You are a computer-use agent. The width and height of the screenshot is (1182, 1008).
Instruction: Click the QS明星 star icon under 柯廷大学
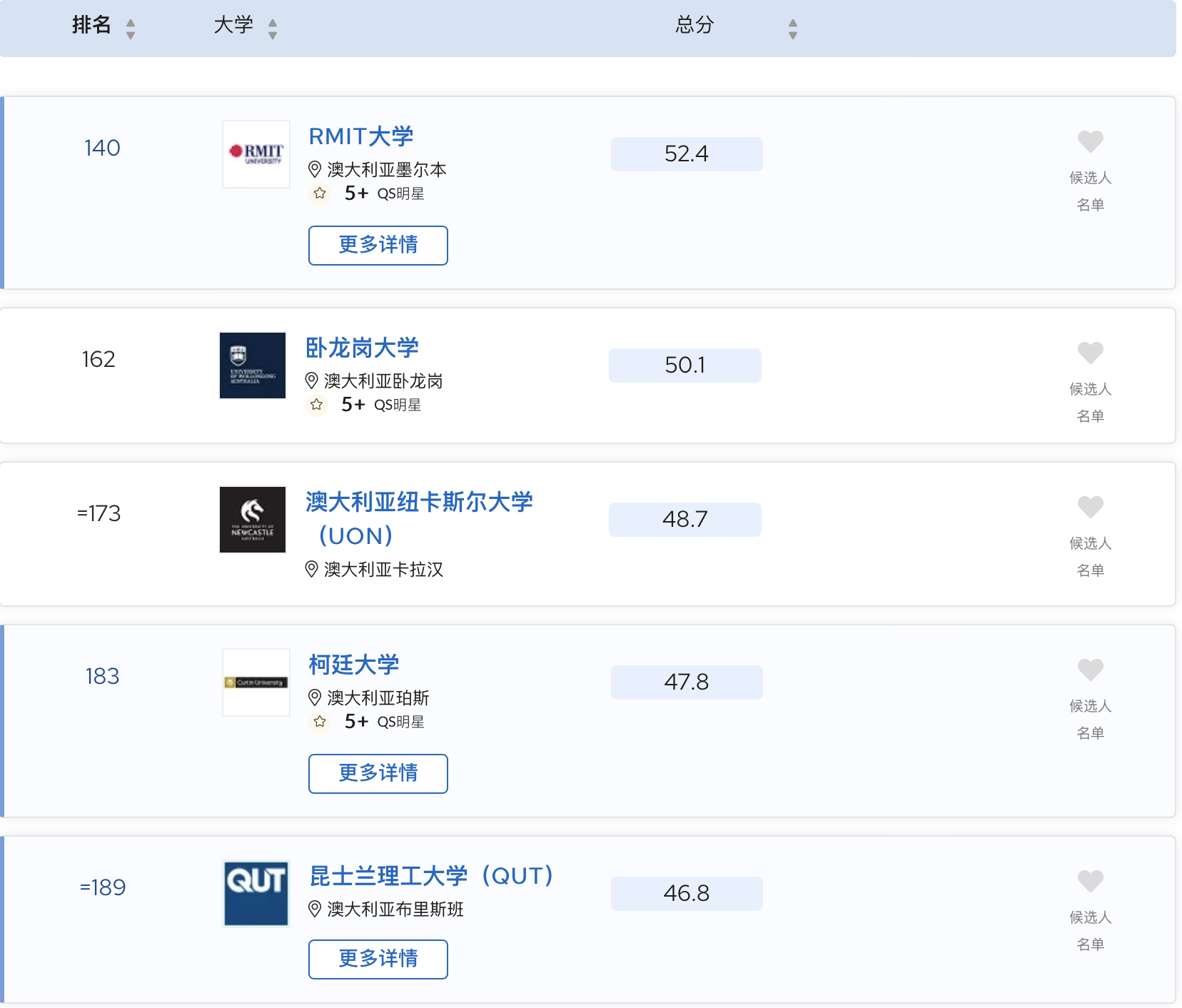point(320,722)
